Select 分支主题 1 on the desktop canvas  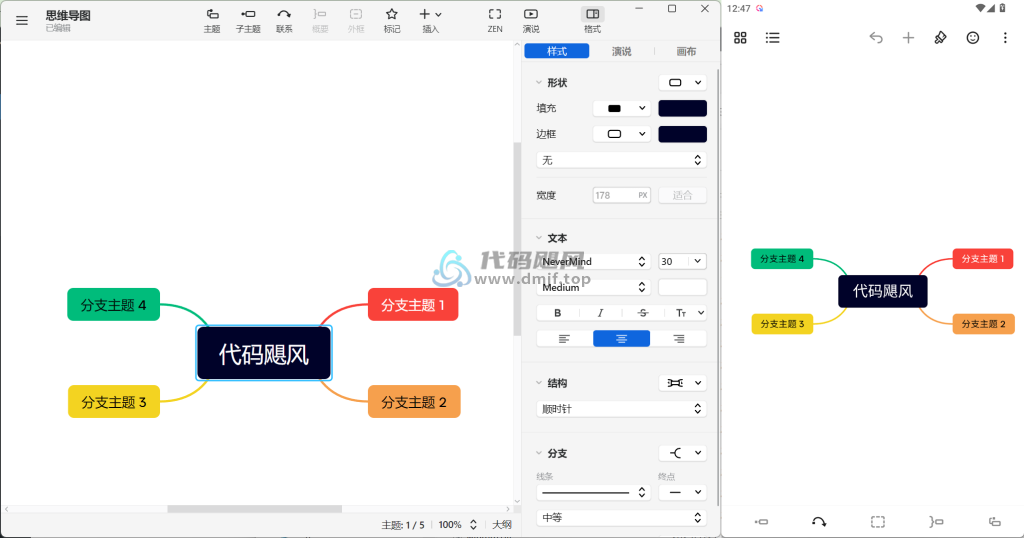[413, 305]
